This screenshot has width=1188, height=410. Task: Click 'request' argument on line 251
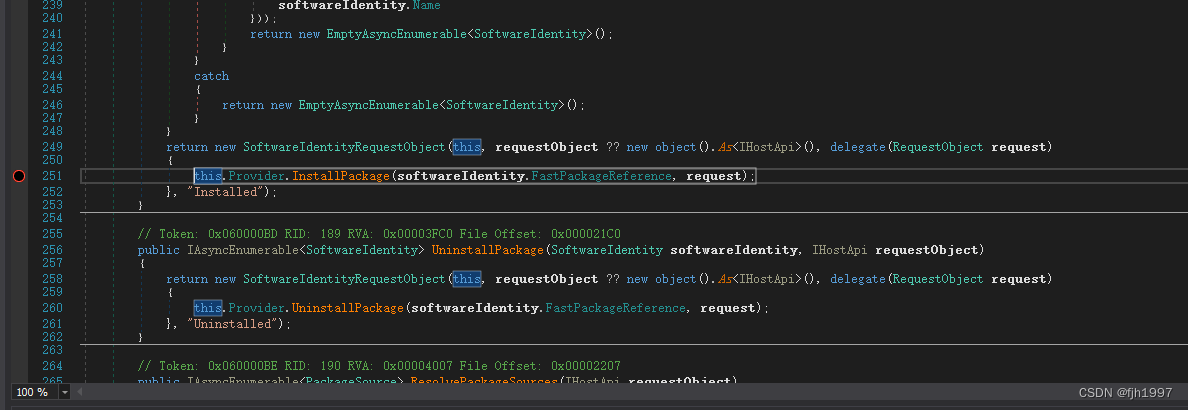point(714,176)
